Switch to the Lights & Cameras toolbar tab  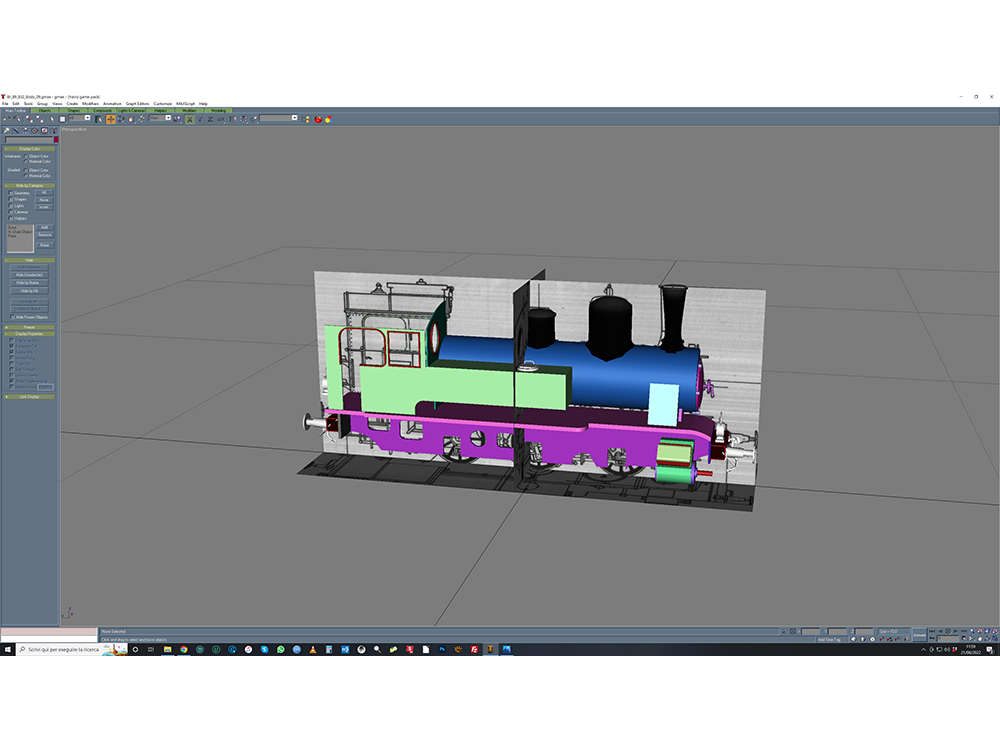tap(131, 110)
